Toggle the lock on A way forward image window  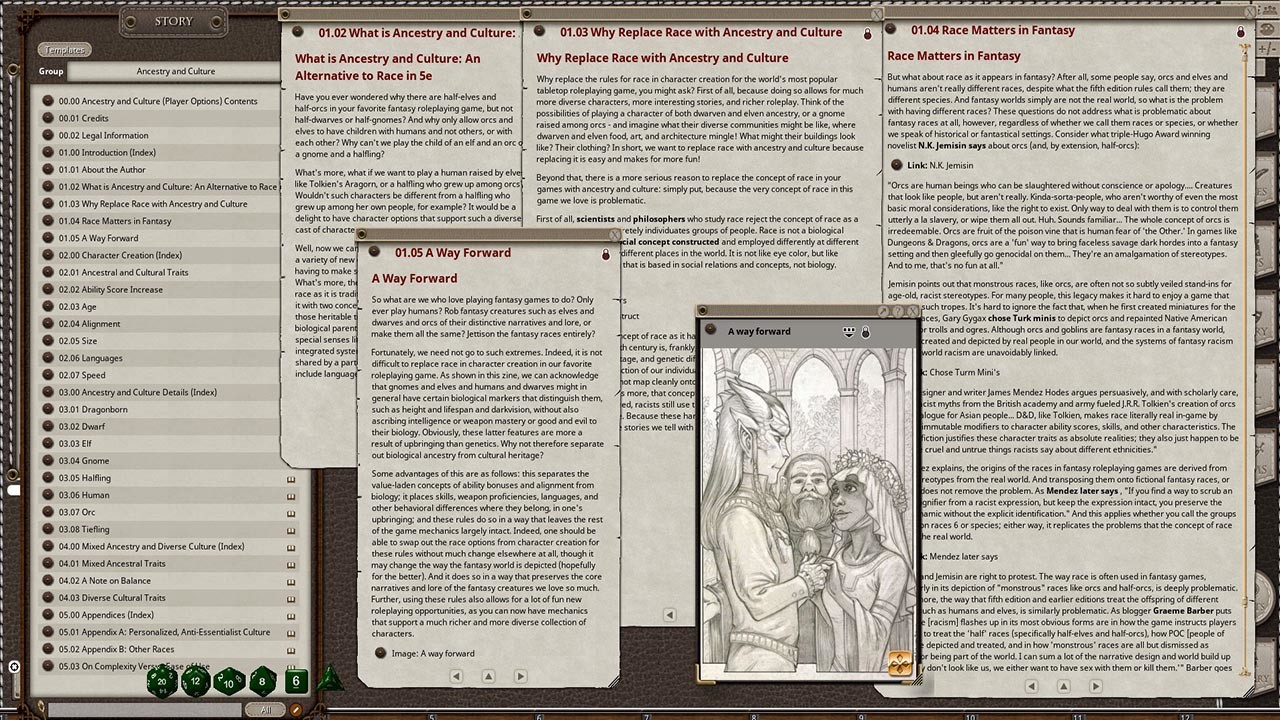pos(866,331)
